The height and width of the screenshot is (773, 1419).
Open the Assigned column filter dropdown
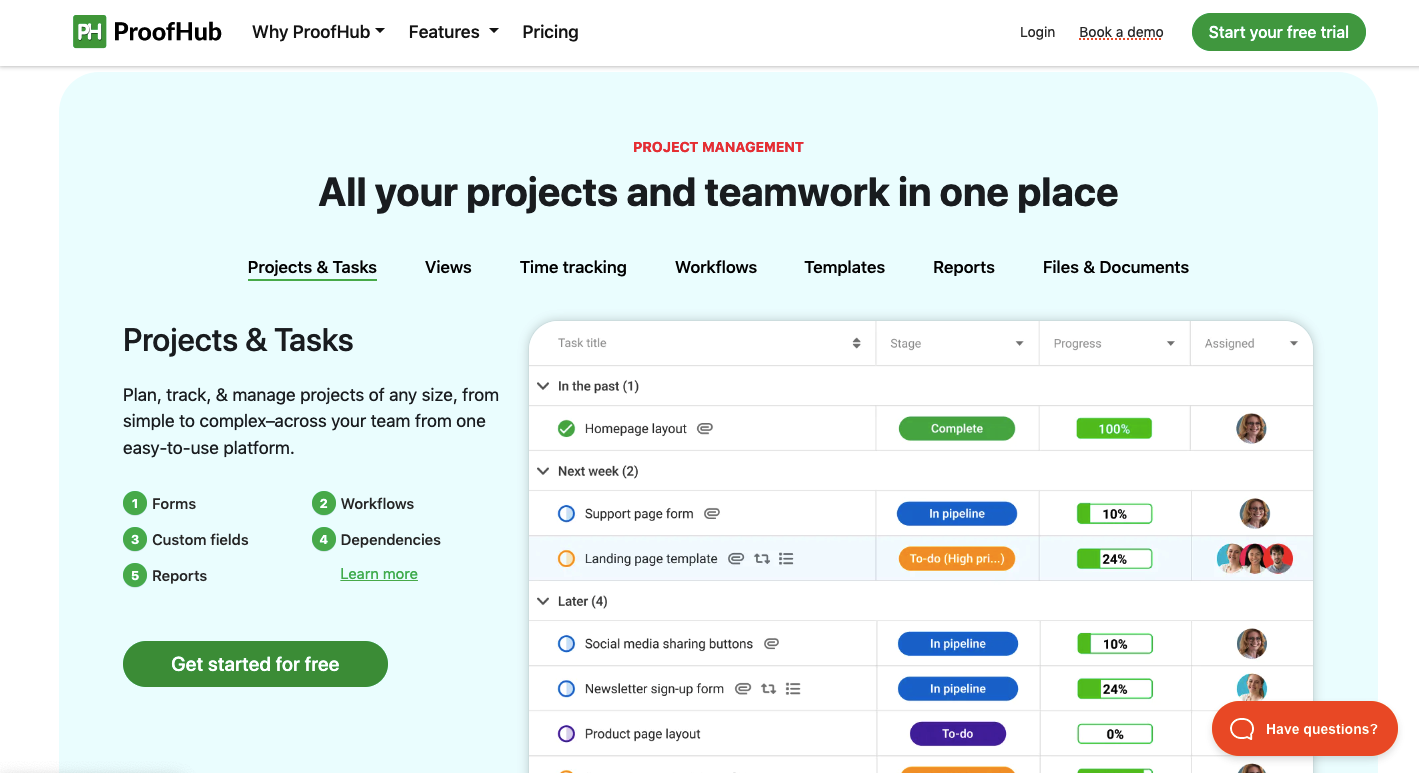click(1293, 344)
